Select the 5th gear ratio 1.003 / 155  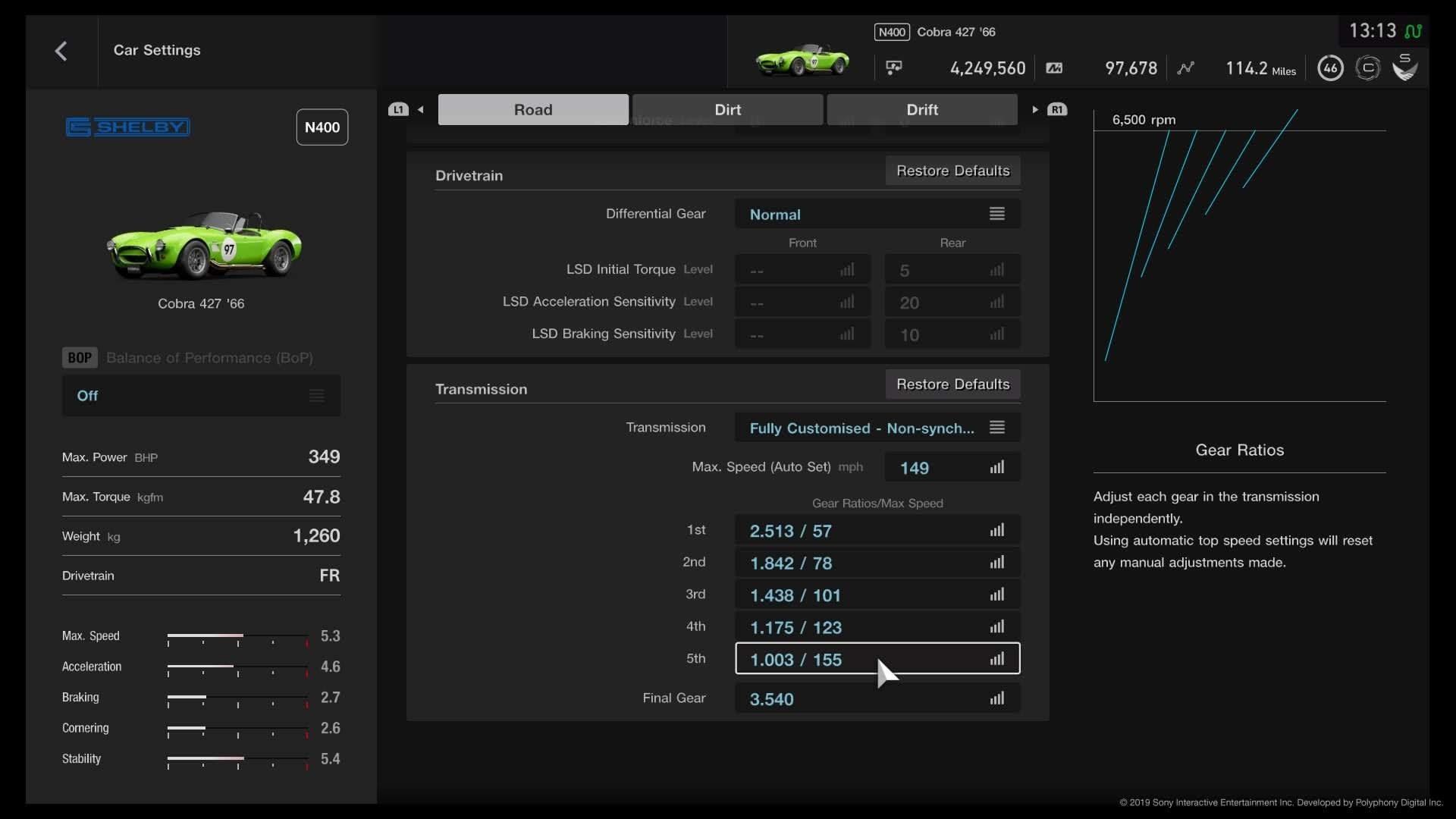[x=877, y=659]
